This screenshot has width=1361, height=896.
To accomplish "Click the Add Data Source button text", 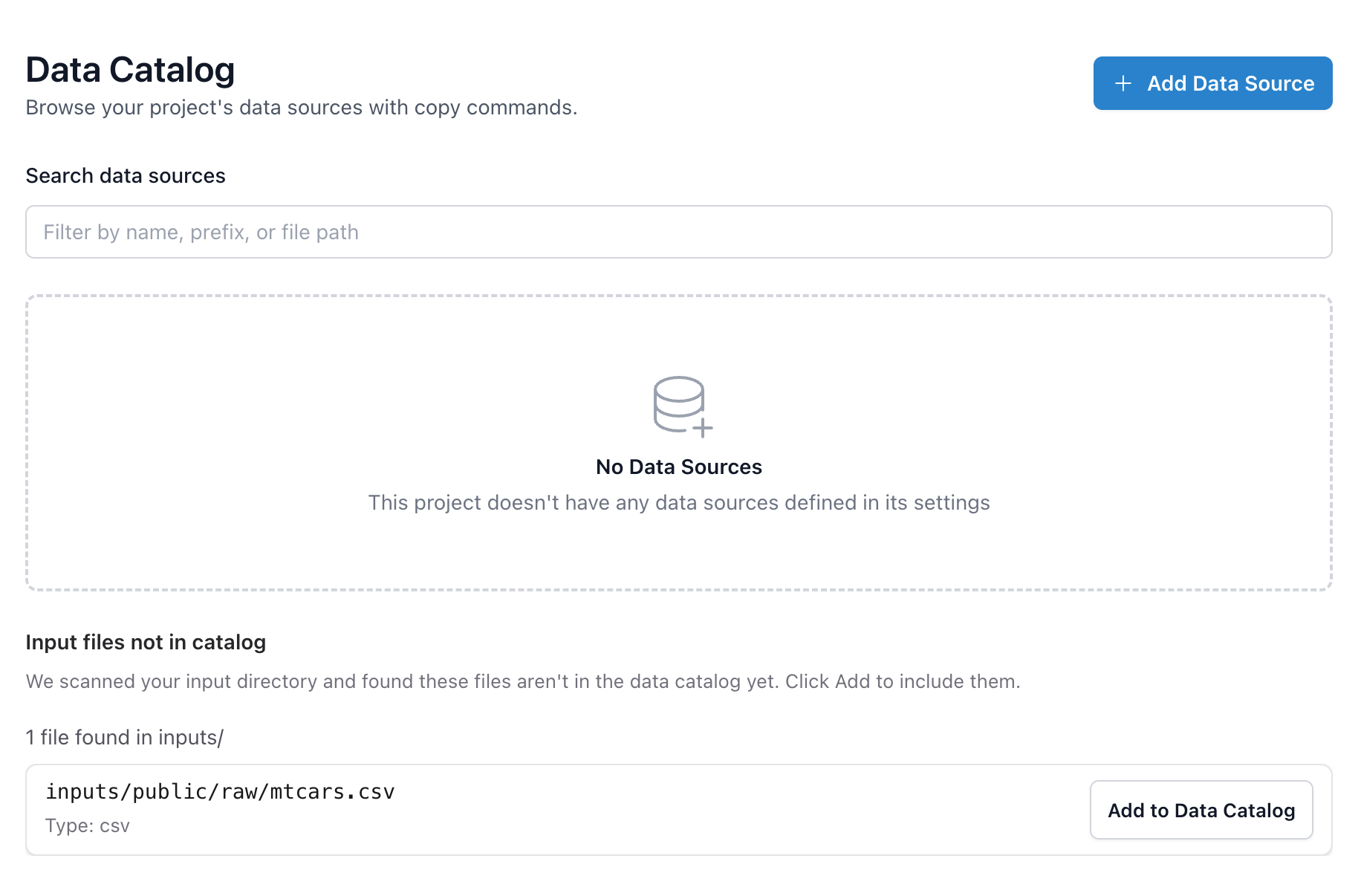I will click(x=1230, y=83).
